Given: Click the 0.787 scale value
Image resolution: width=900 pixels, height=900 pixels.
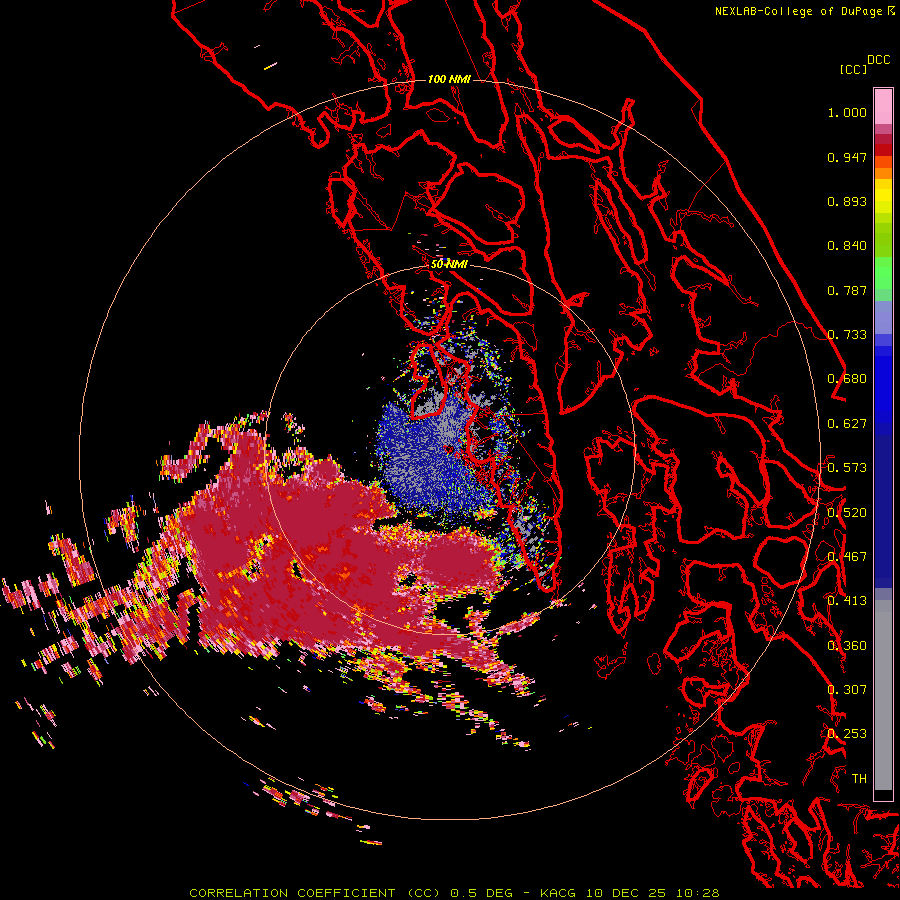Looking at the screenshot, I should (x=847, y=290).
